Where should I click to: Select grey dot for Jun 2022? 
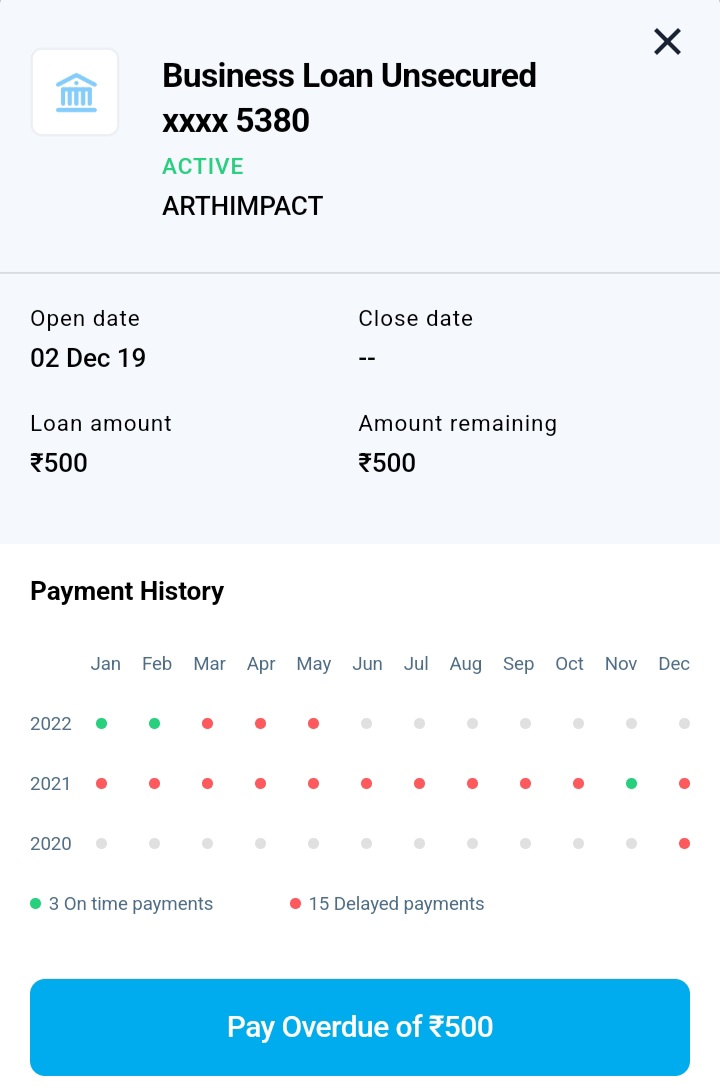366,723
